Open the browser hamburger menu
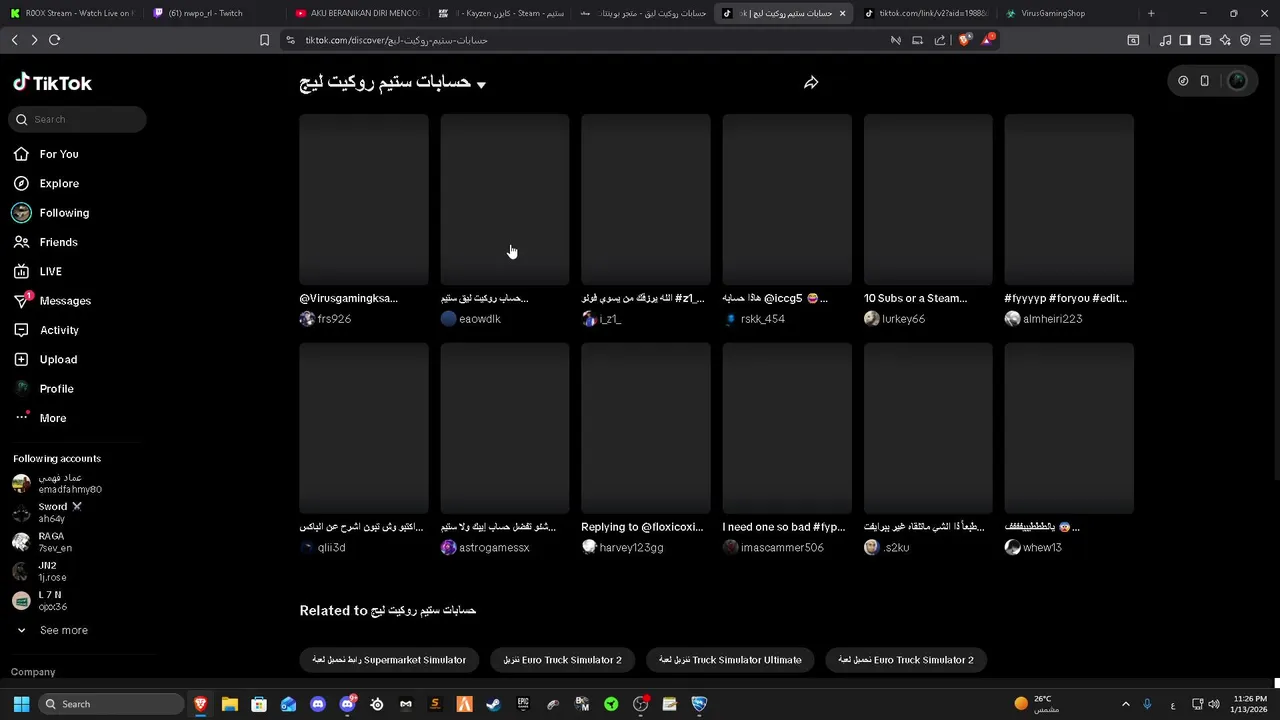1280x720 pixels. coord(1266,40)
